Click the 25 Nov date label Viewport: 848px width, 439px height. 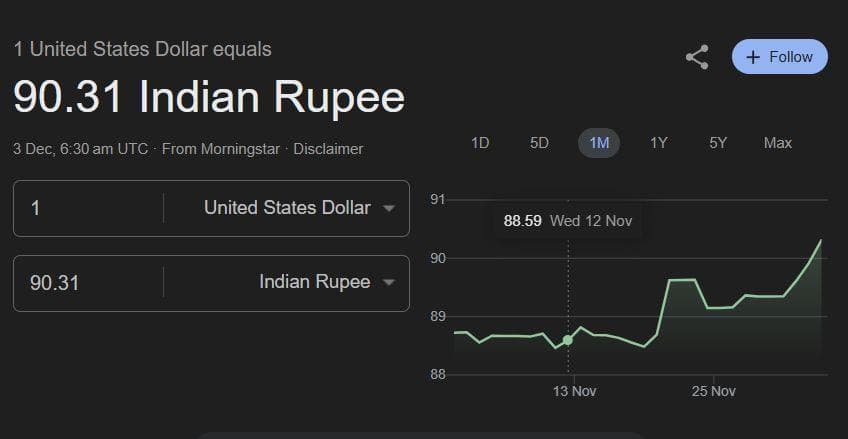(714, 391)
